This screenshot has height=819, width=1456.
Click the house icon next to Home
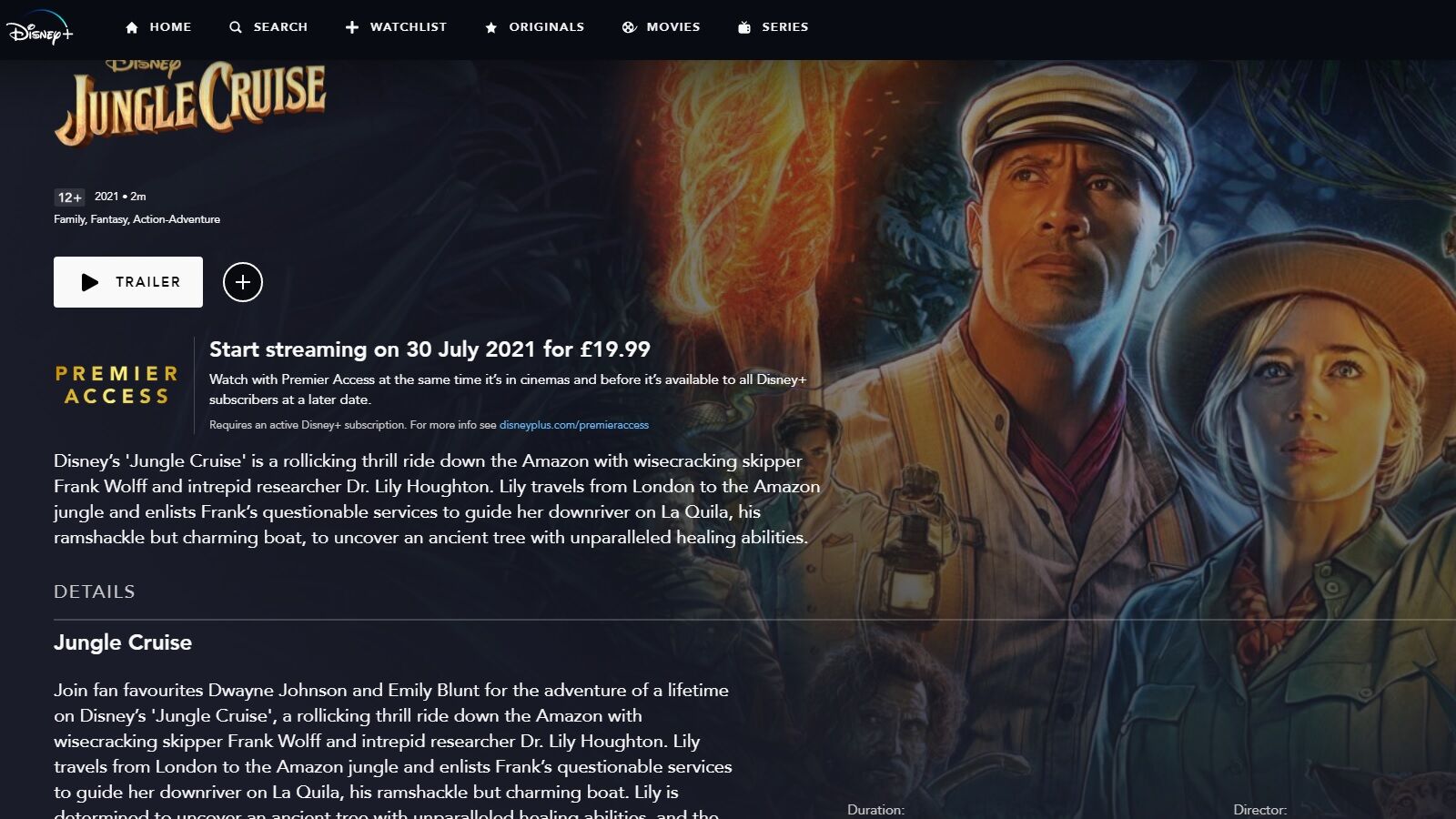[132, 27]
